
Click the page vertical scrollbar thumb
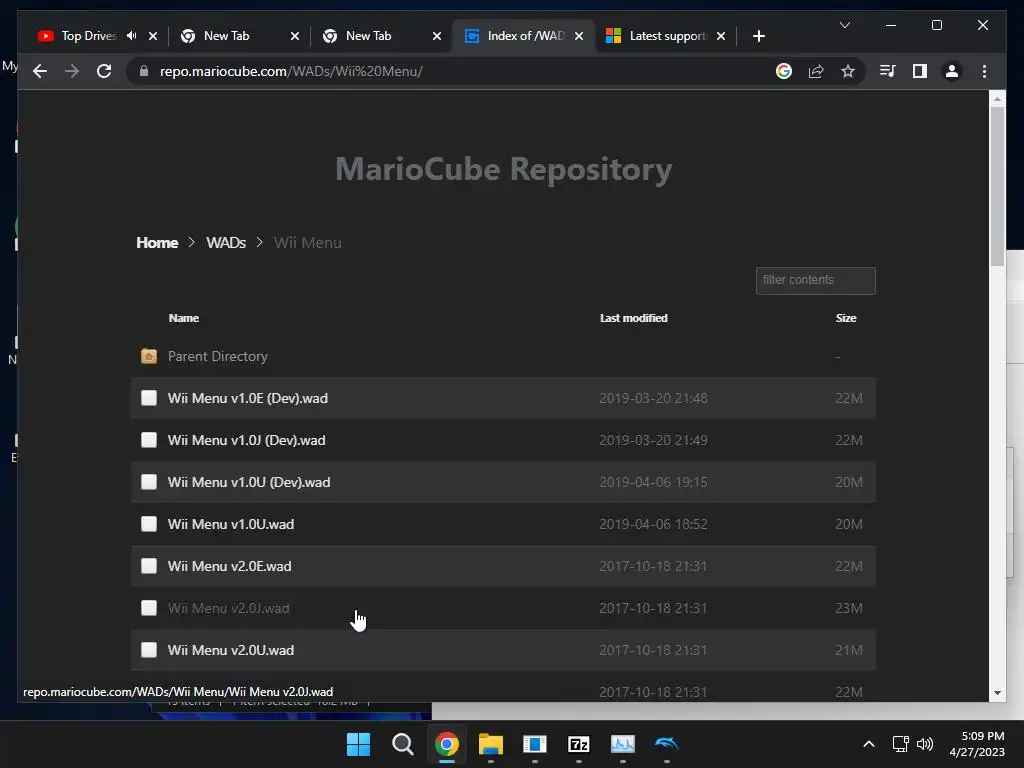997,186
